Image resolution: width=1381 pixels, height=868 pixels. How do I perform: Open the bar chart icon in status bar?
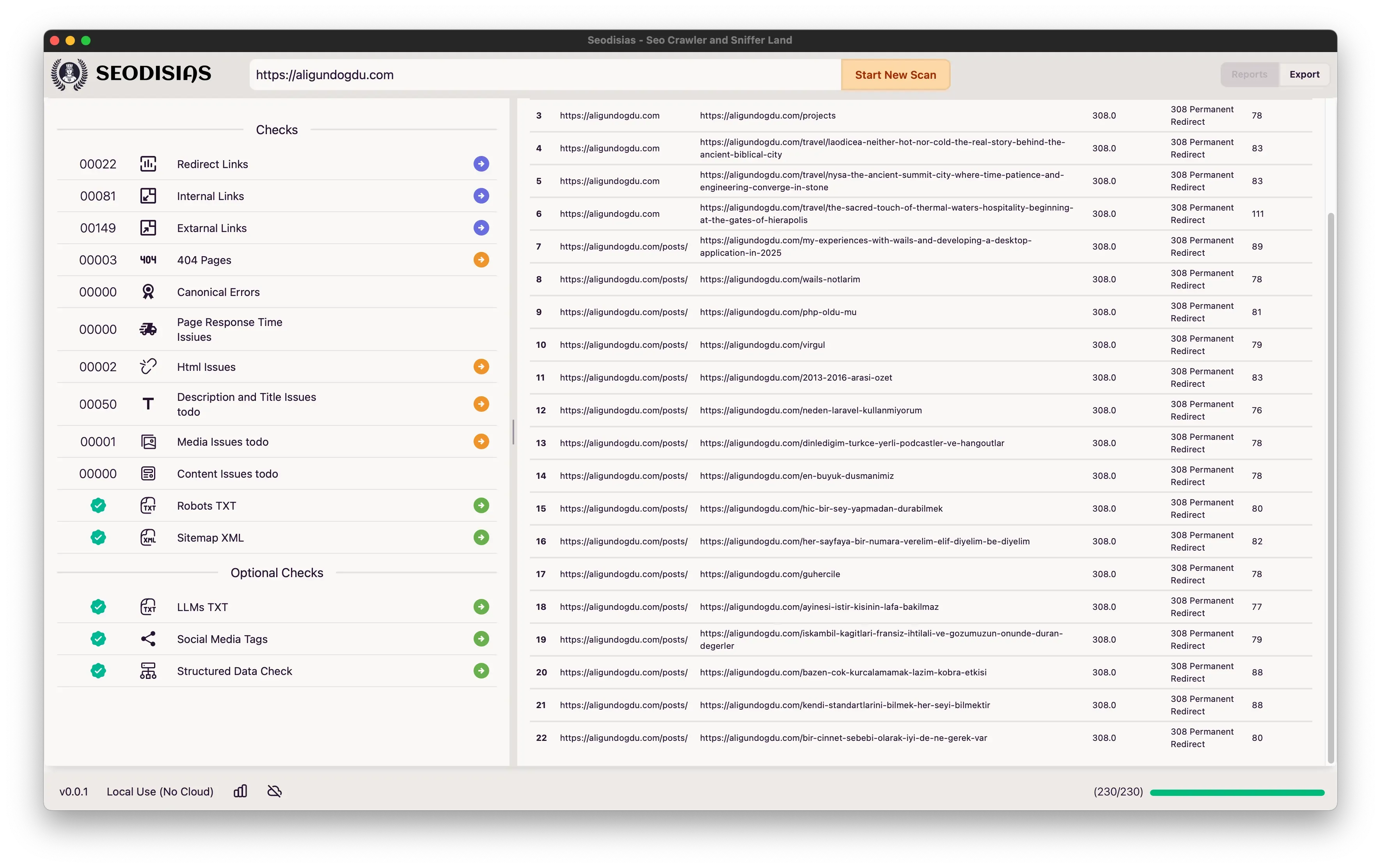[x=240, y=791]
